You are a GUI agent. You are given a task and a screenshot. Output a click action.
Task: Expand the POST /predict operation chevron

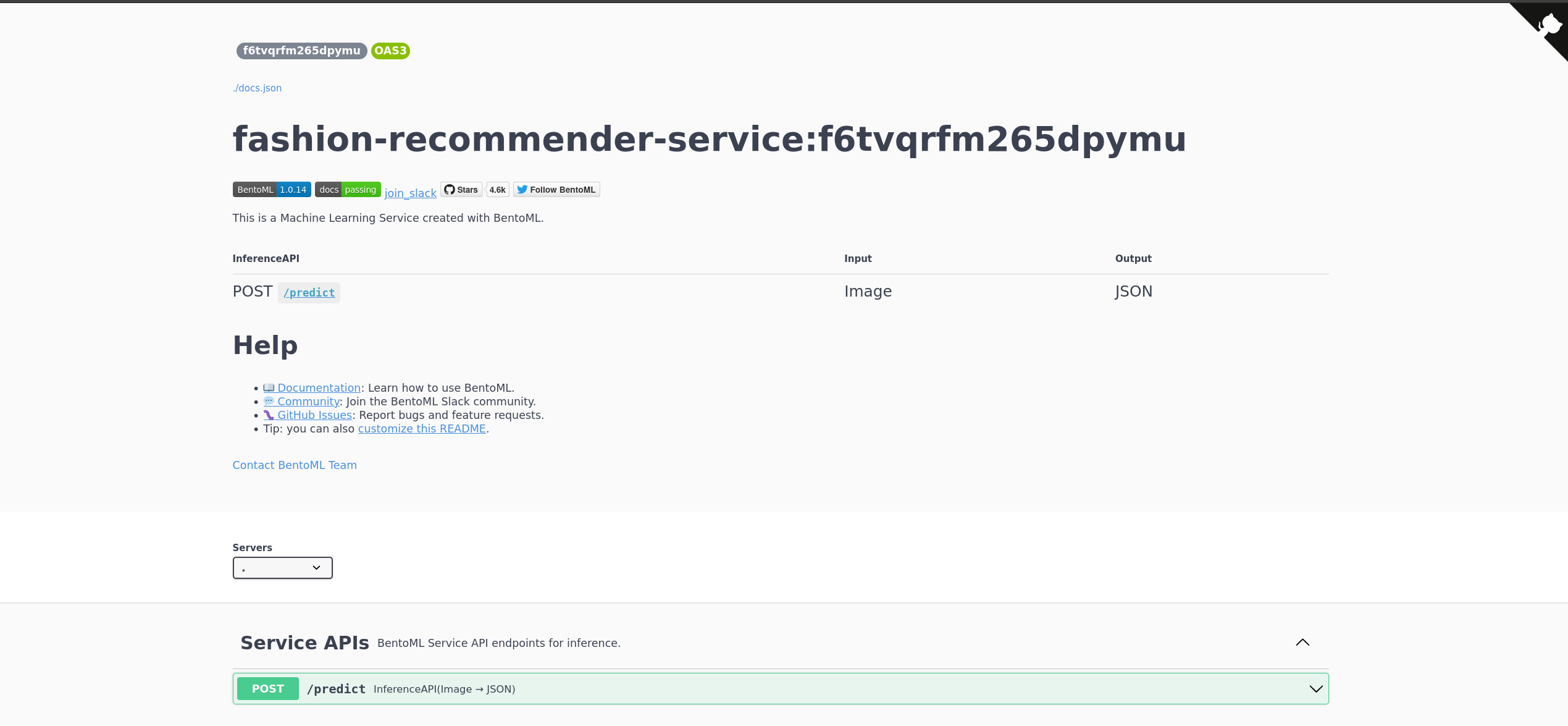(x=1316, y=689)
